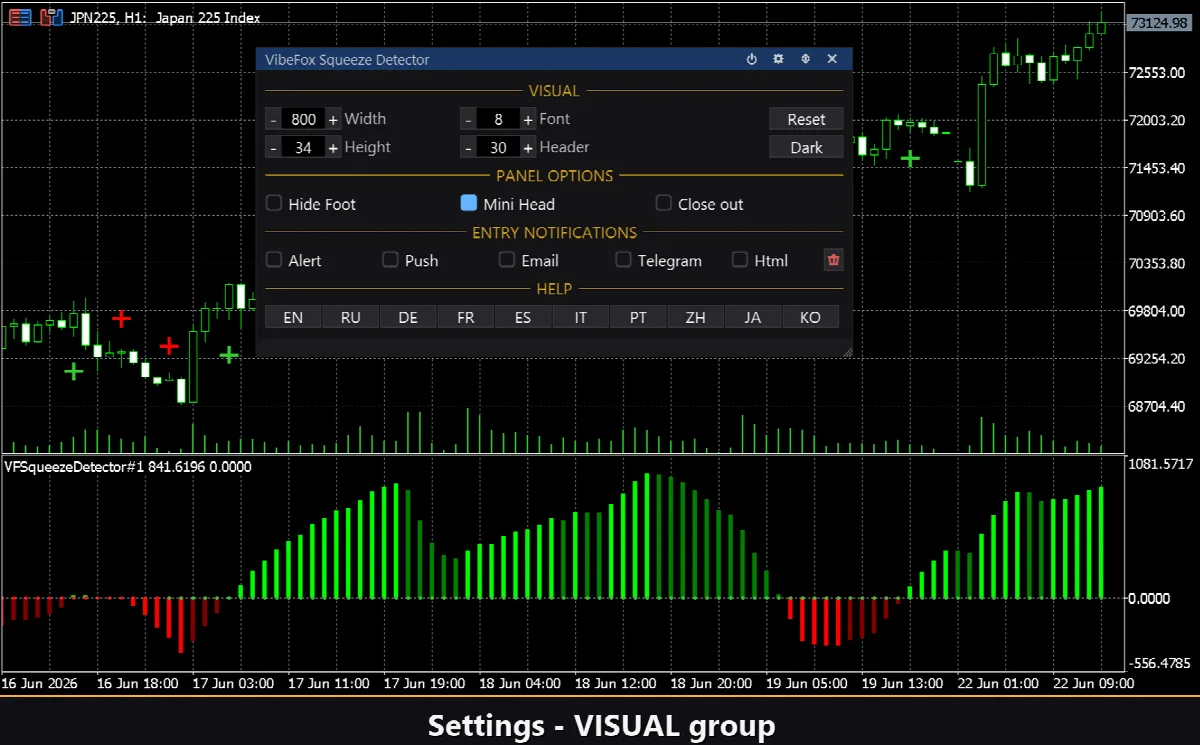Close the VibeFox Squeeze Detector panel
This screenshot has width=1200, height=745.
(832, 60)
